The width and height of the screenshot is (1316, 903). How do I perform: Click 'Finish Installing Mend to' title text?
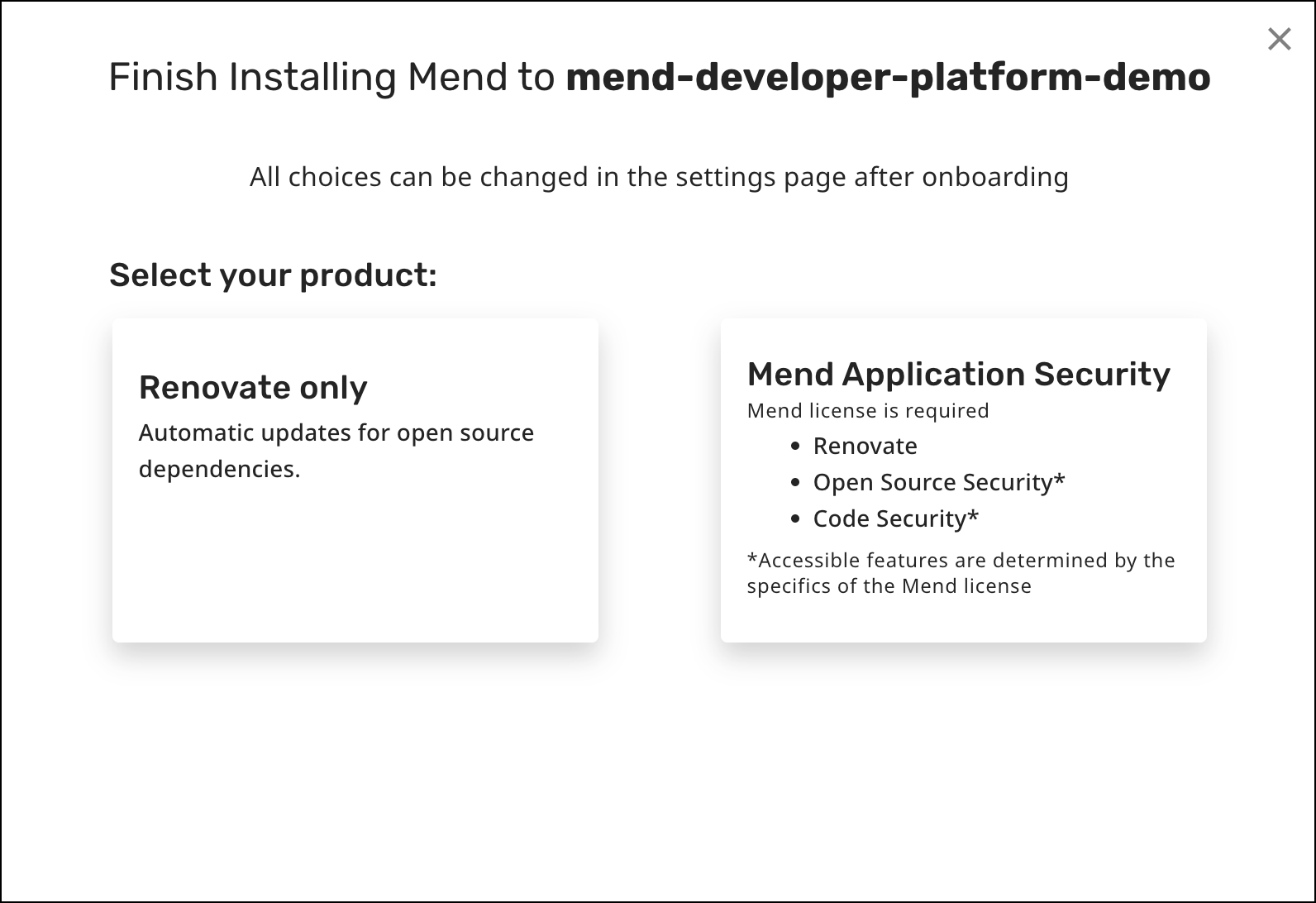pyautogui.click(x=332, y=77)
